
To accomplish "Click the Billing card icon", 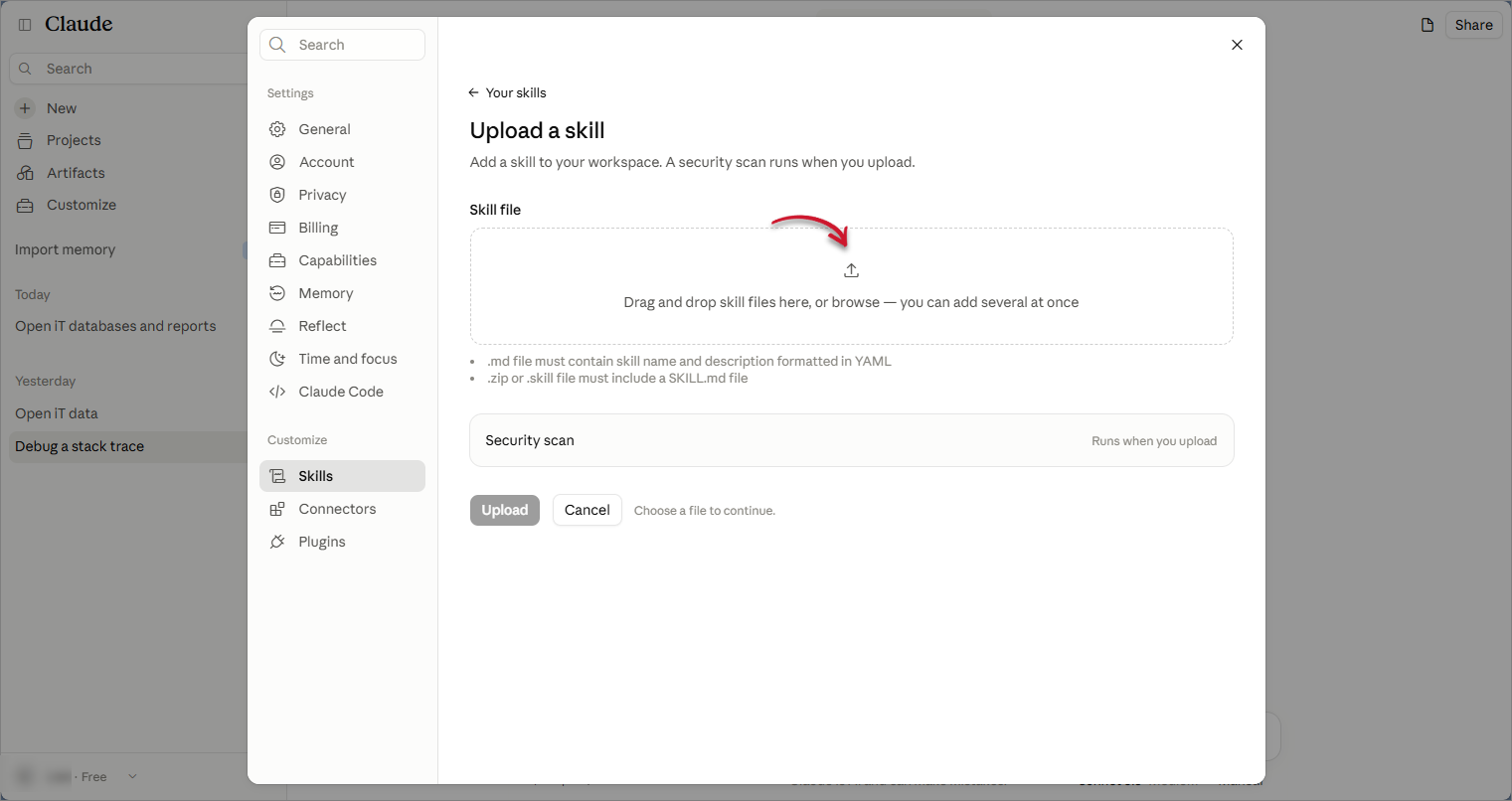I will pyautogui.click(x=277, y=228).
